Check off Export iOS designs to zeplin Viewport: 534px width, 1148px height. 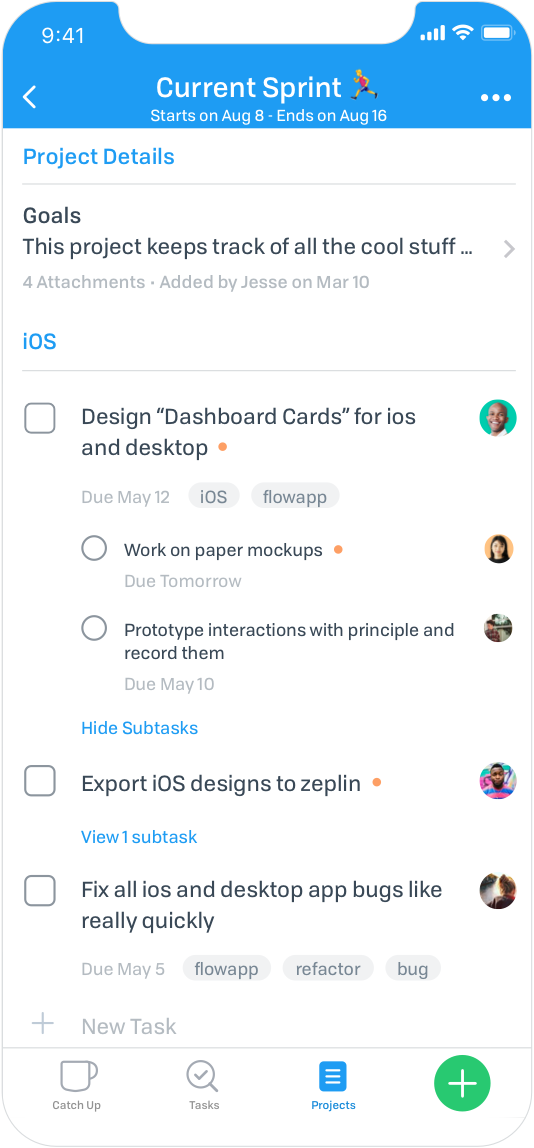coord(40,780)
